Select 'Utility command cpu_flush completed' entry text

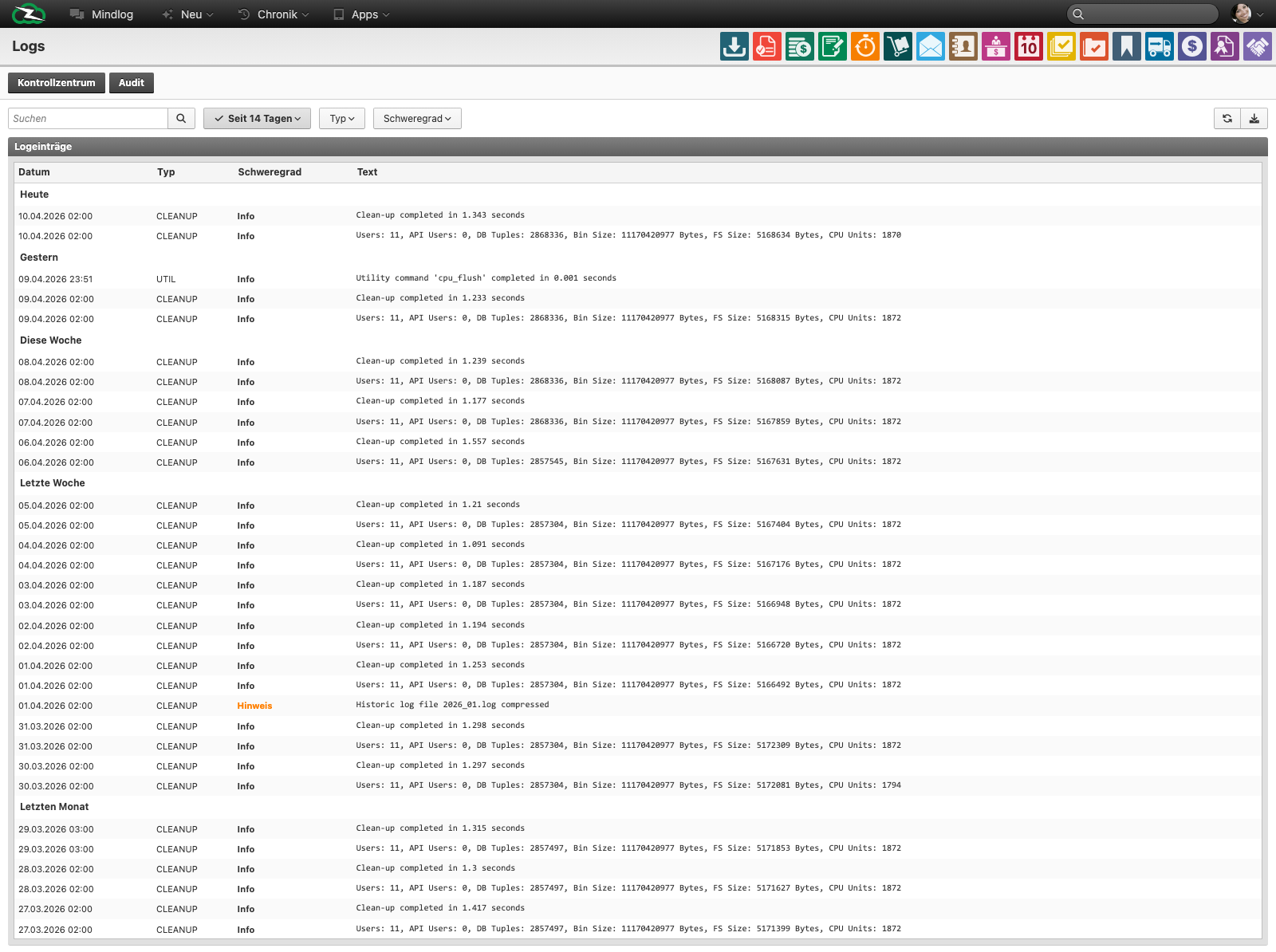pyautogui.click(x=486, y=278)
